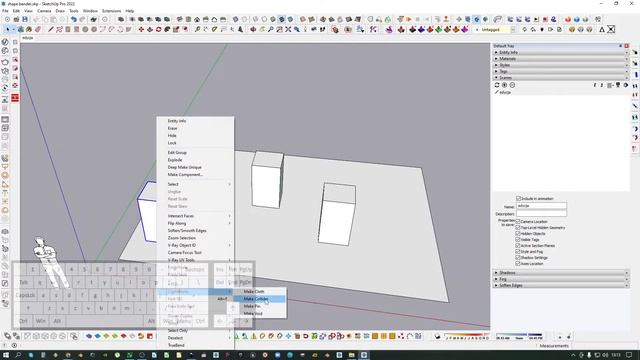640x360 pixels.
Task: Toggle Active Section Planes checkbox
Action: coord(518,245)
